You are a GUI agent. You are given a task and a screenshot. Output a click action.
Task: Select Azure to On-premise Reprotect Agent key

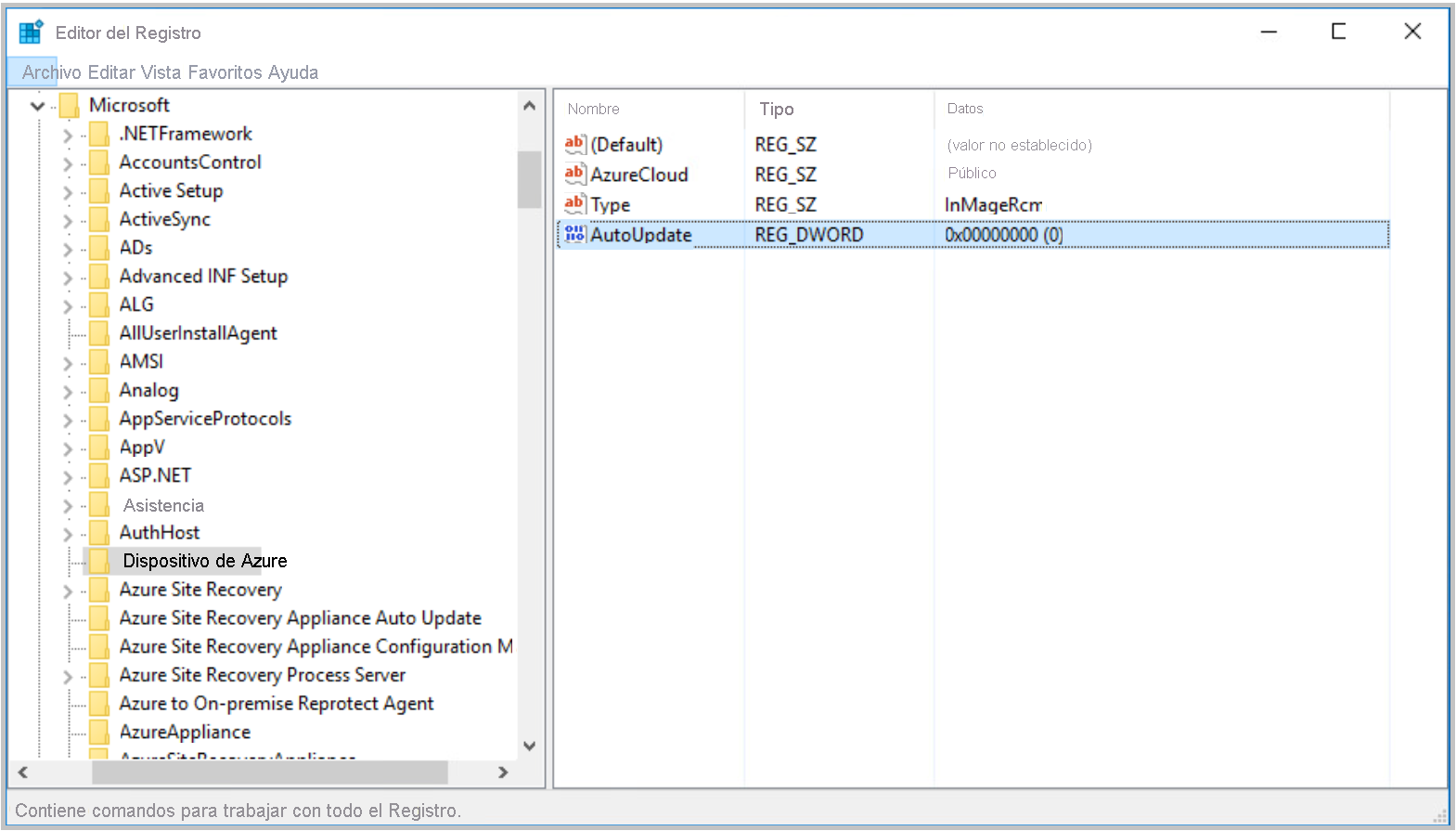277,704
